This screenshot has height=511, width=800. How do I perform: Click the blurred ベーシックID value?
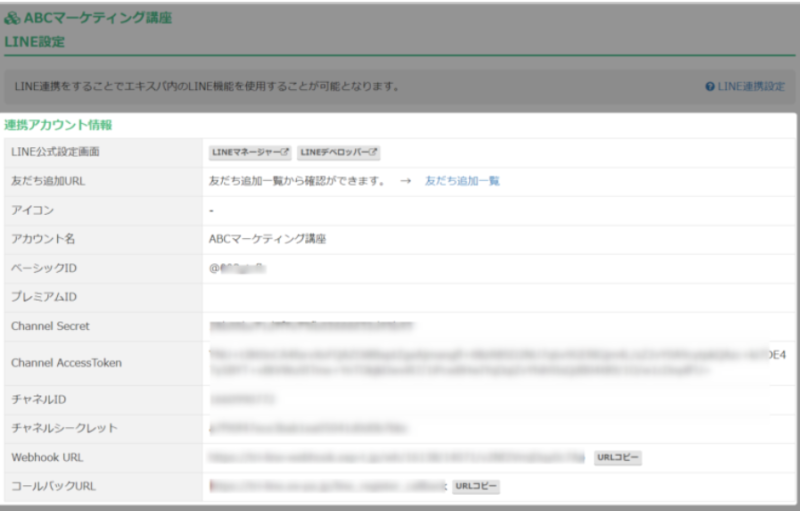pos(238,268)
